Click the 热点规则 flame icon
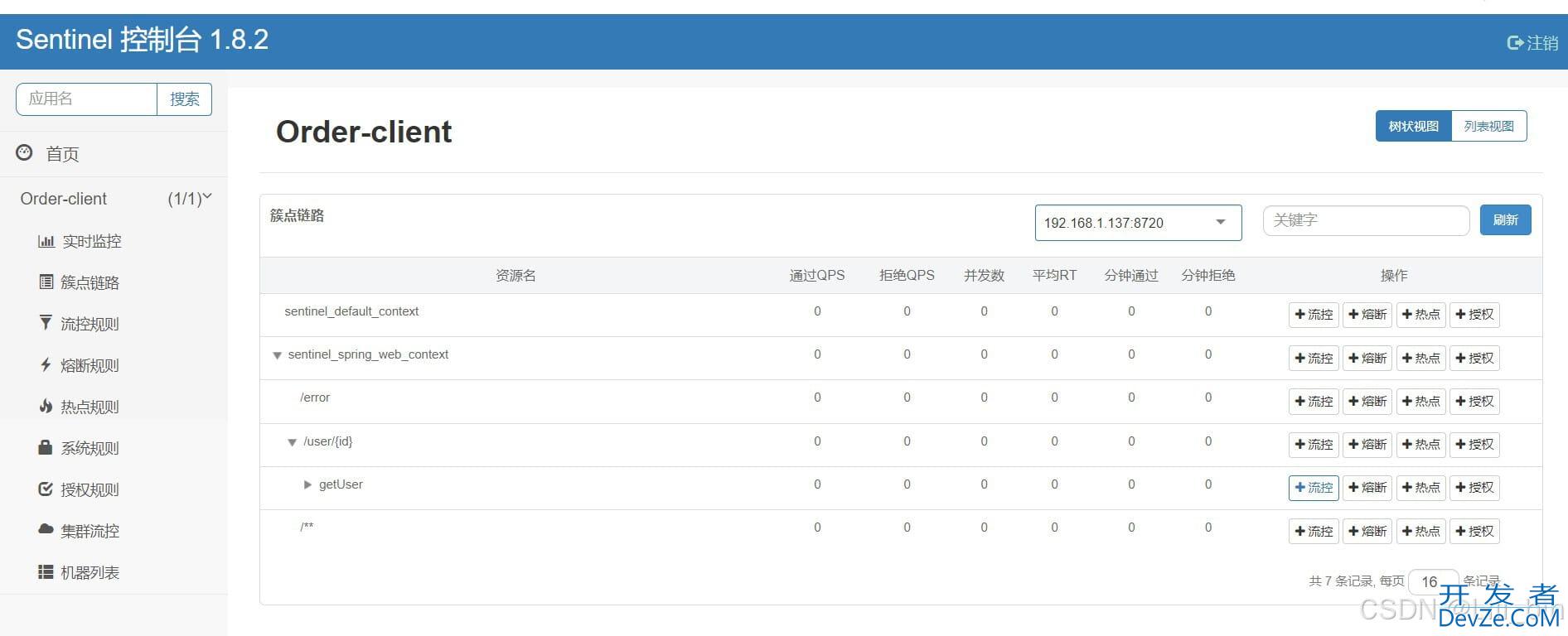The image size is (1568, 636). pos(46,406)
